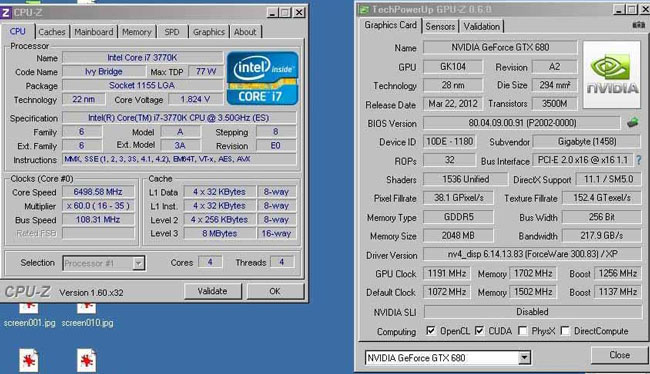
Task: Click the Bandwidth value 217.9 GB/s
Action: pyautogui.click(x=601, y=236)
